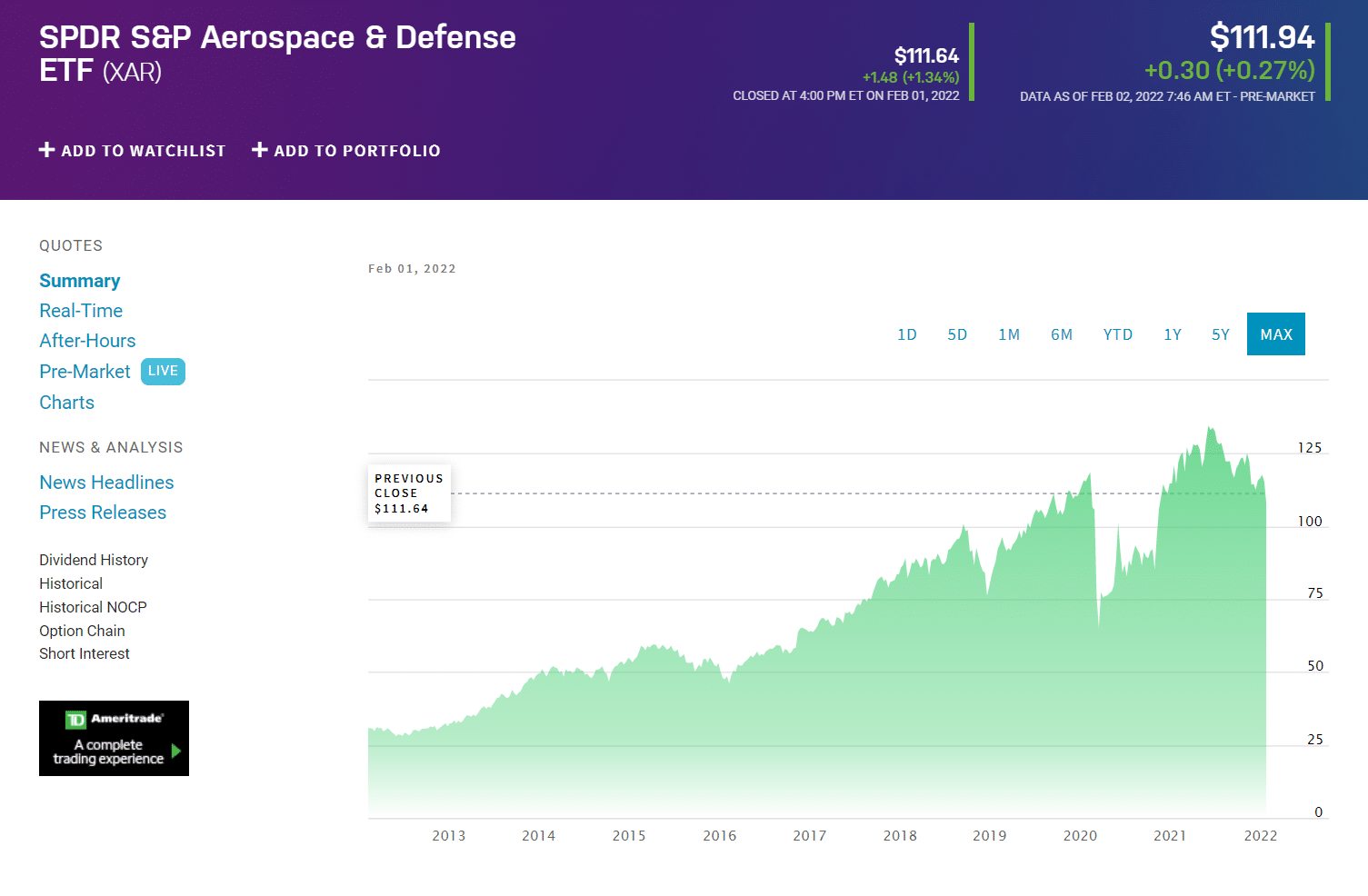View Real-Time quotes
Image resolution: width=1368 pixels, height=896 pixels.
(x=81, y=310)
